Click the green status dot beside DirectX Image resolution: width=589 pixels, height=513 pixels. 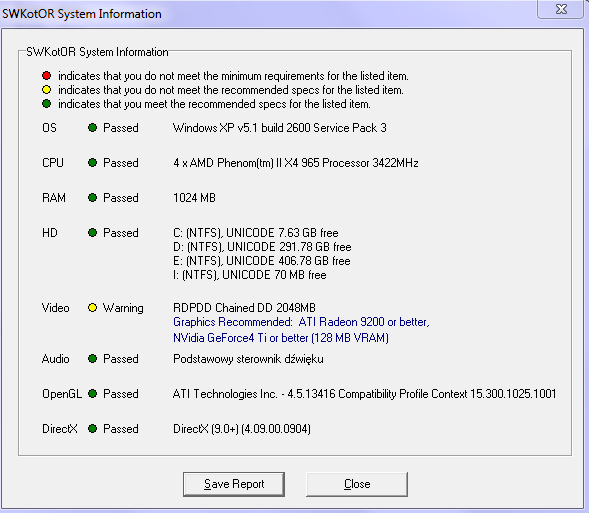[x=92, y=429]
